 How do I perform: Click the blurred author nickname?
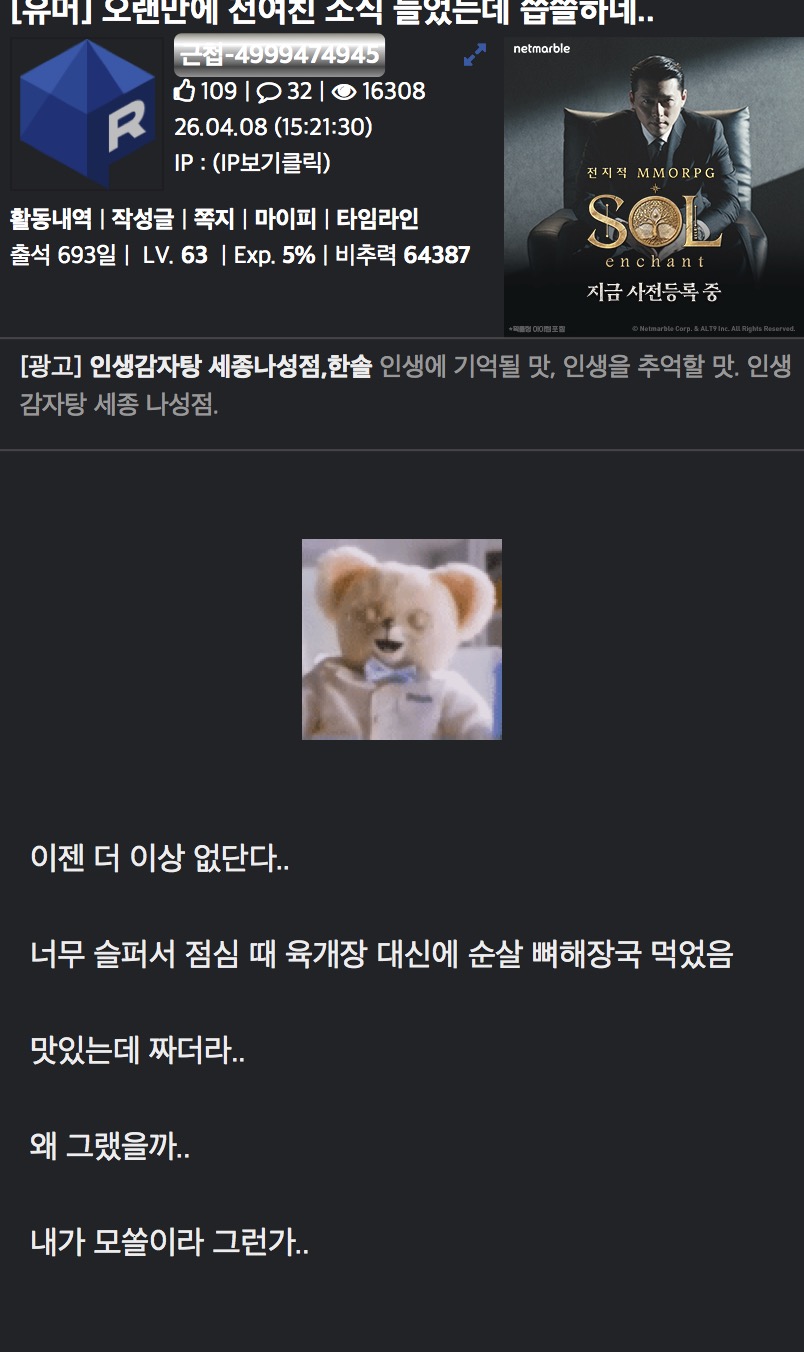279,55
